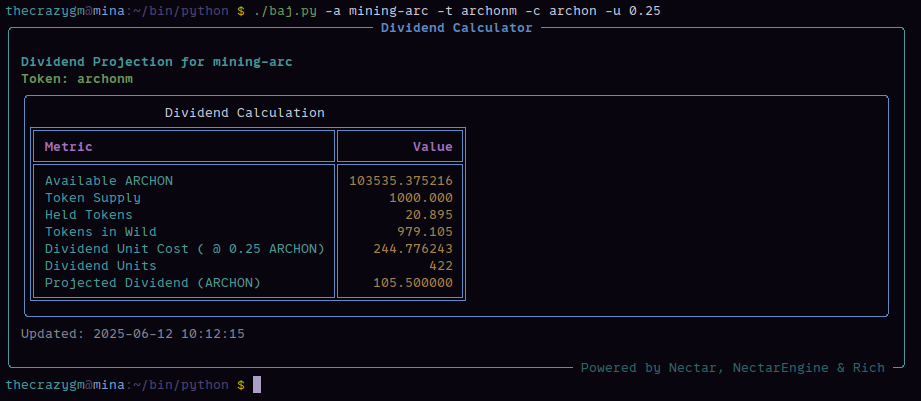Click the "-u 0.25" argument in the command
Viewport: 921px width, 401px height.
point(632,11)
